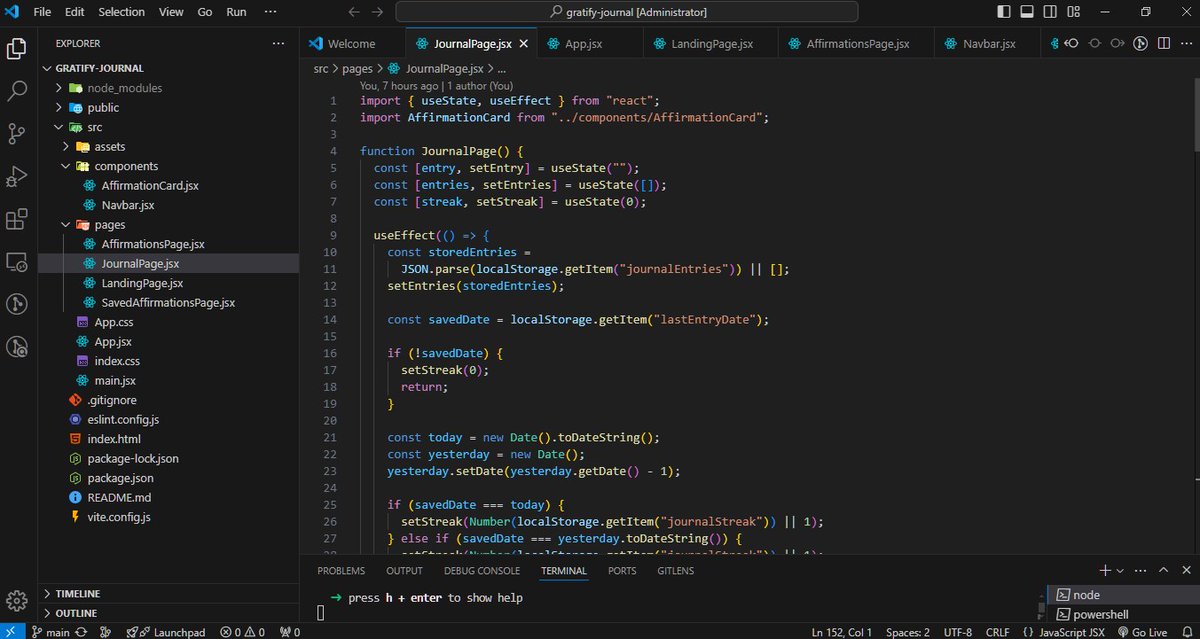Image resolution: width=1200 pixels, height=639 pixels.
Task: Open the launch profile dropdown beside new terminal
Action: pos(1121,570)
